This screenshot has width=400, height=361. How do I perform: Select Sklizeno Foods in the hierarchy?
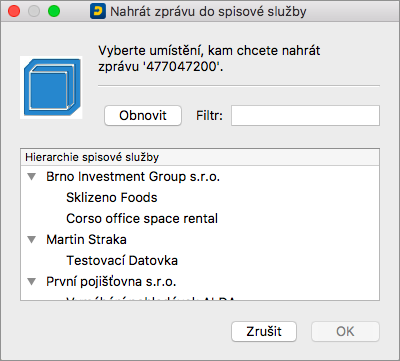tap(112, 197)
